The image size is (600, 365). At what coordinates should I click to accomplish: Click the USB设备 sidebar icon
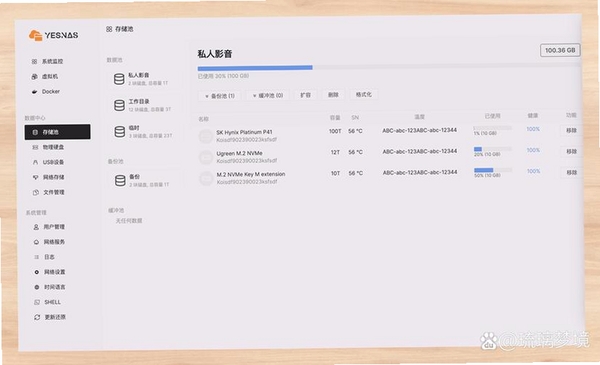pyautogui.click(x=35, y=162)
